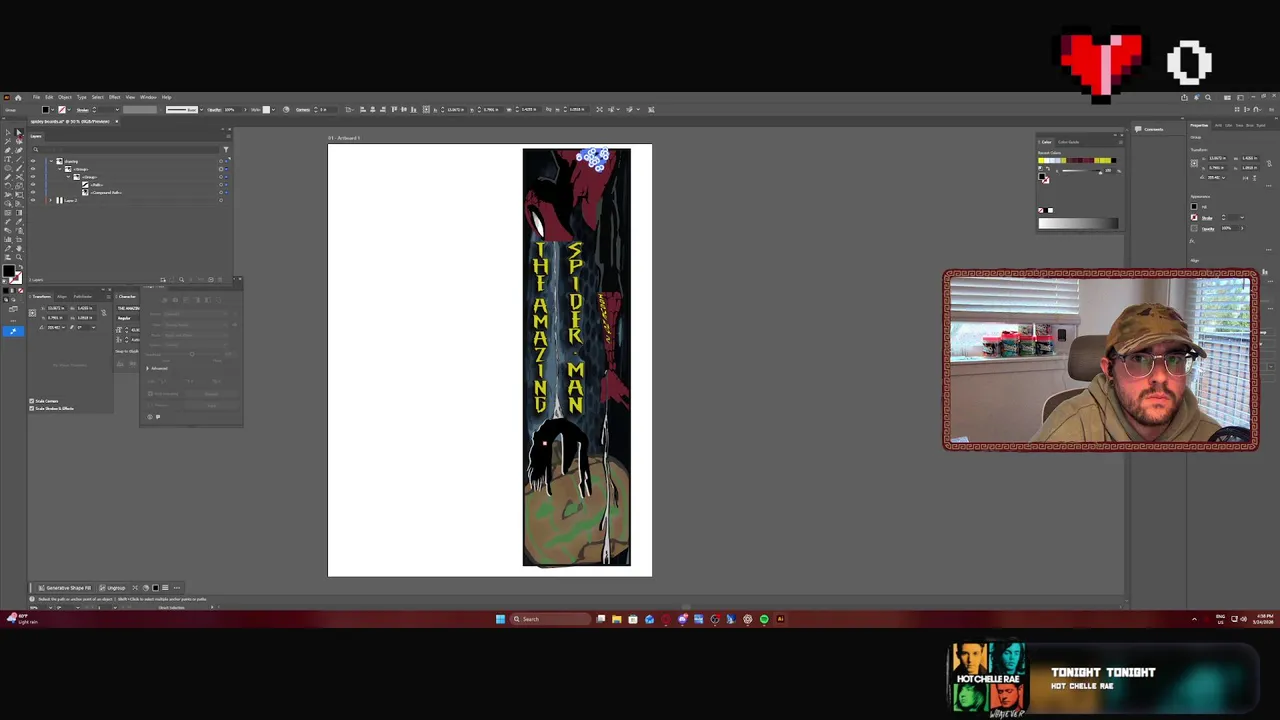
Task: Click the Search magnifier at top right
Action: 1208,97
